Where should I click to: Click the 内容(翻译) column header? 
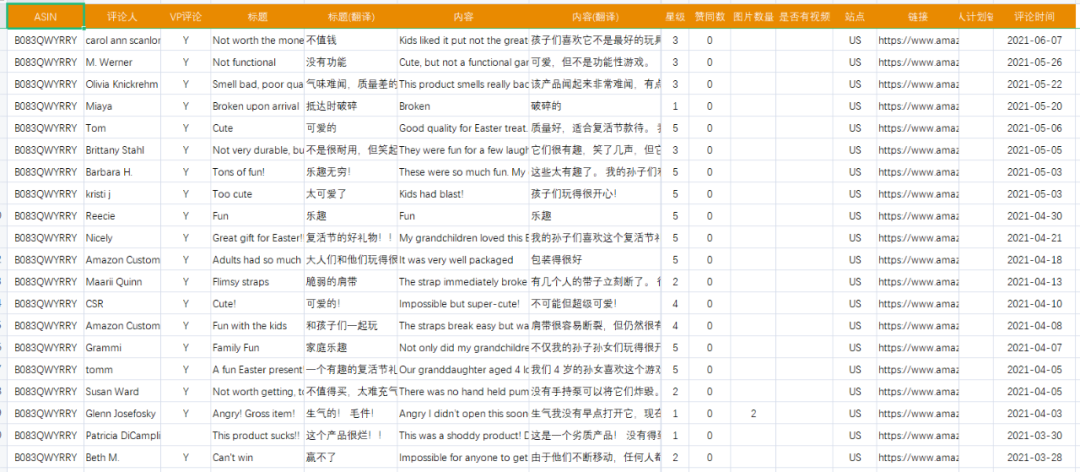coord(595,17)
